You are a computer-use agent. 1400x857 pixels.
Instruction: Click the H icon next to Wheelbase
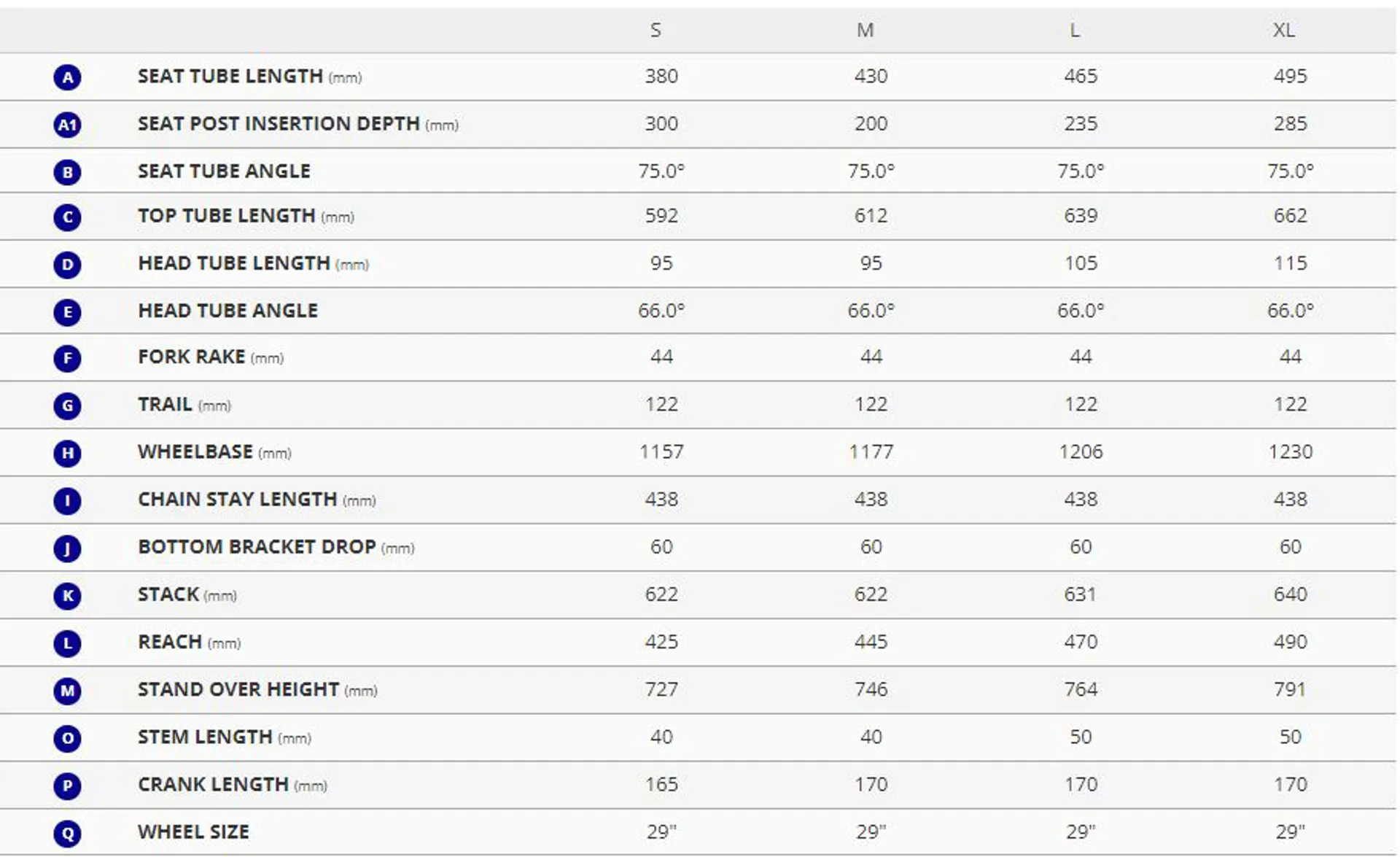(67, 453)
